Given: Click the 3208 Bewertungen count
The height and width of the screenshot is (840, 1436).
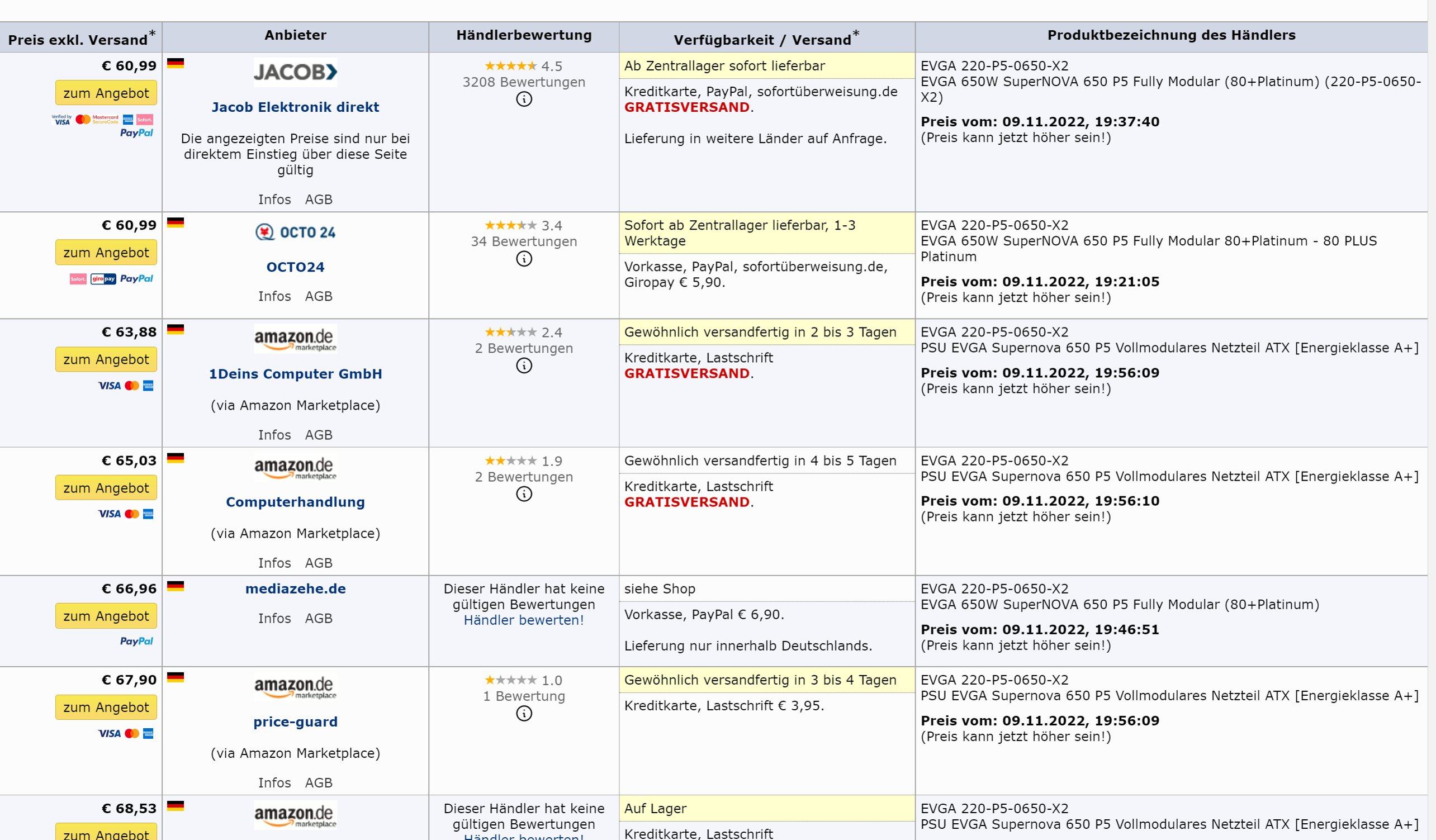Looking at the screenshot, I should pyautogui.click(x=524, y=82).
